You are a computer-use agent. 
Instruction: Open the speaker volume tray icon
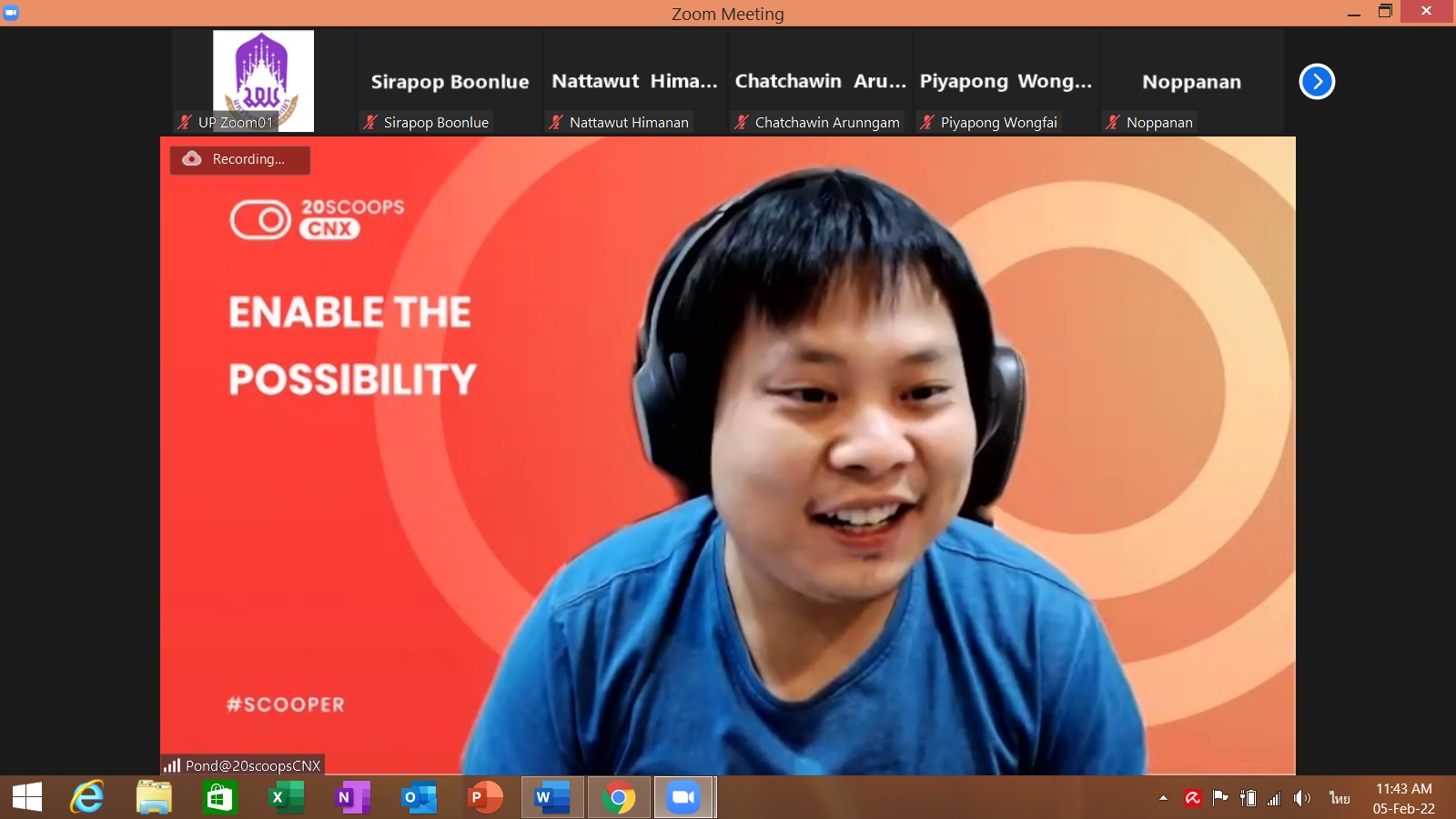pyautogui.click(x=1302, y=798)
